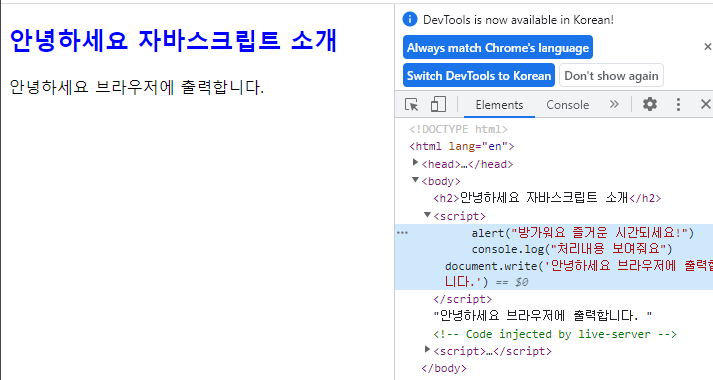Click the blue info icon in notification
This screenshot has width=713, height=380.
[410, 19]
